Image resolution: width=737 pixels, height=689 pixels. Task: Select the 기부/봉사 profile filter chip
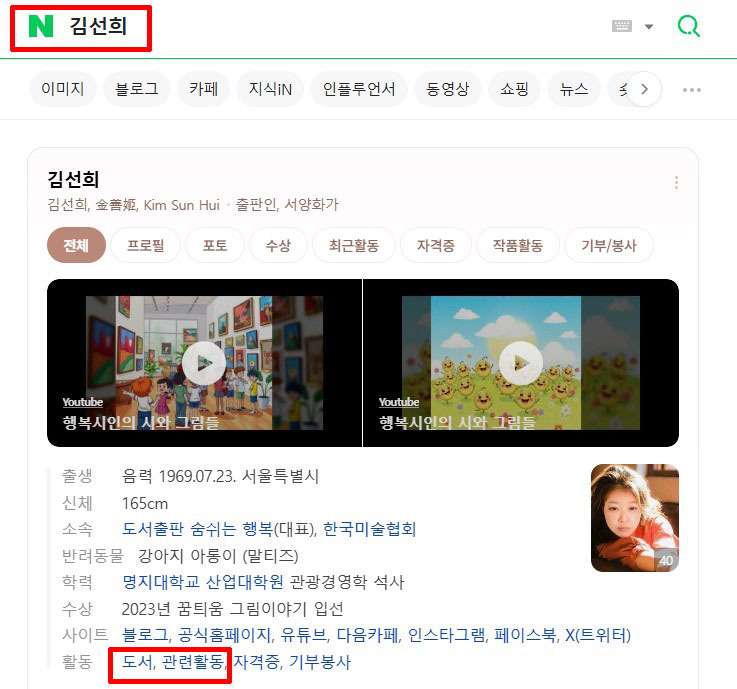[609, 245]
